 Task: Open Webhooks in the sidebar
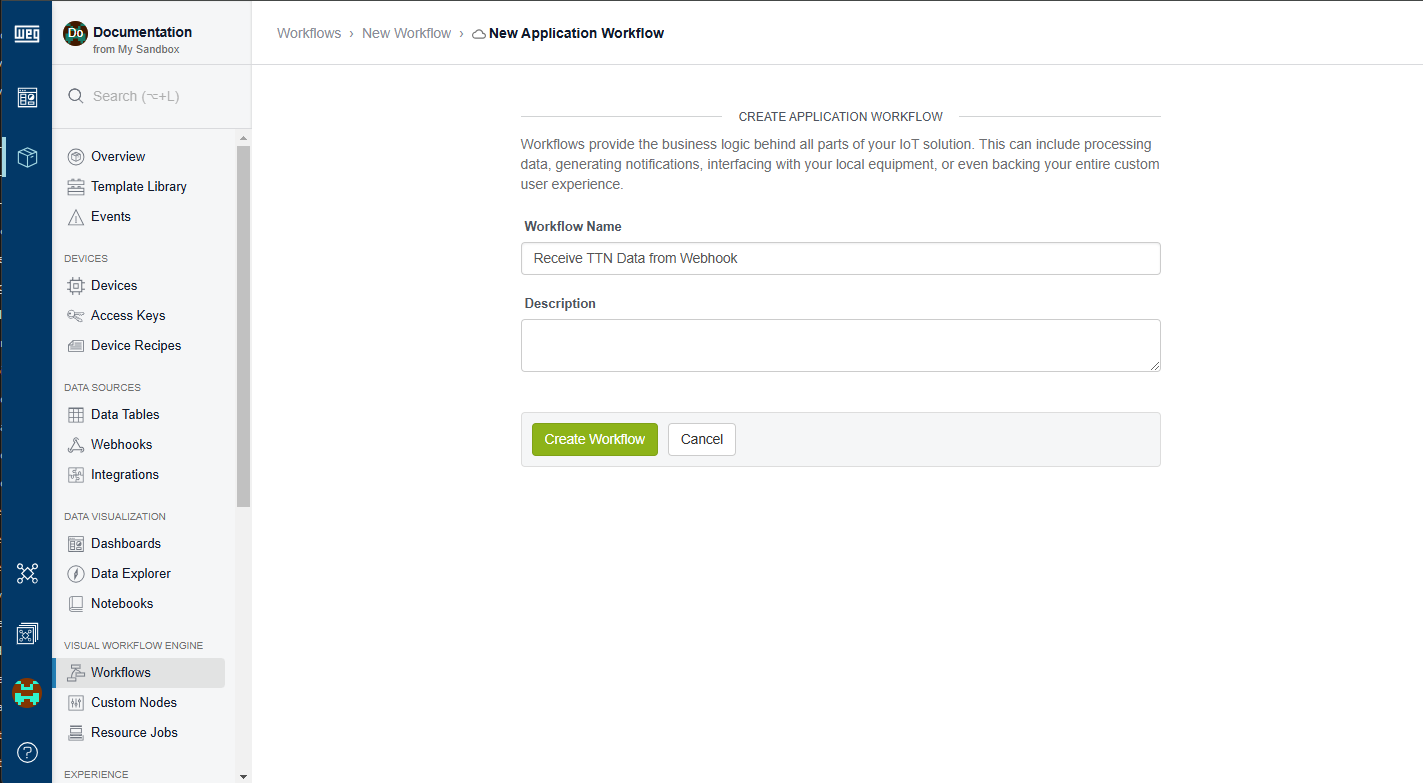click(121, 444)
